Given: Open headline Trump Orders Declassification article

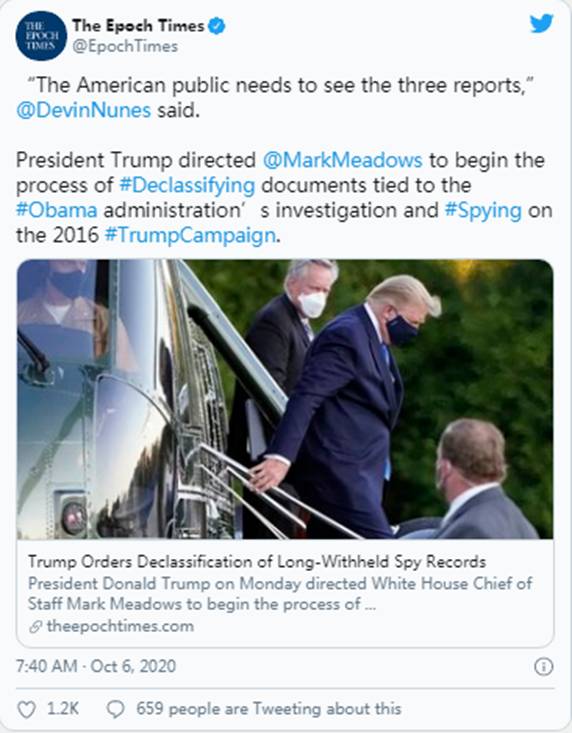Looking at the screenshot, I should point(257,561).
